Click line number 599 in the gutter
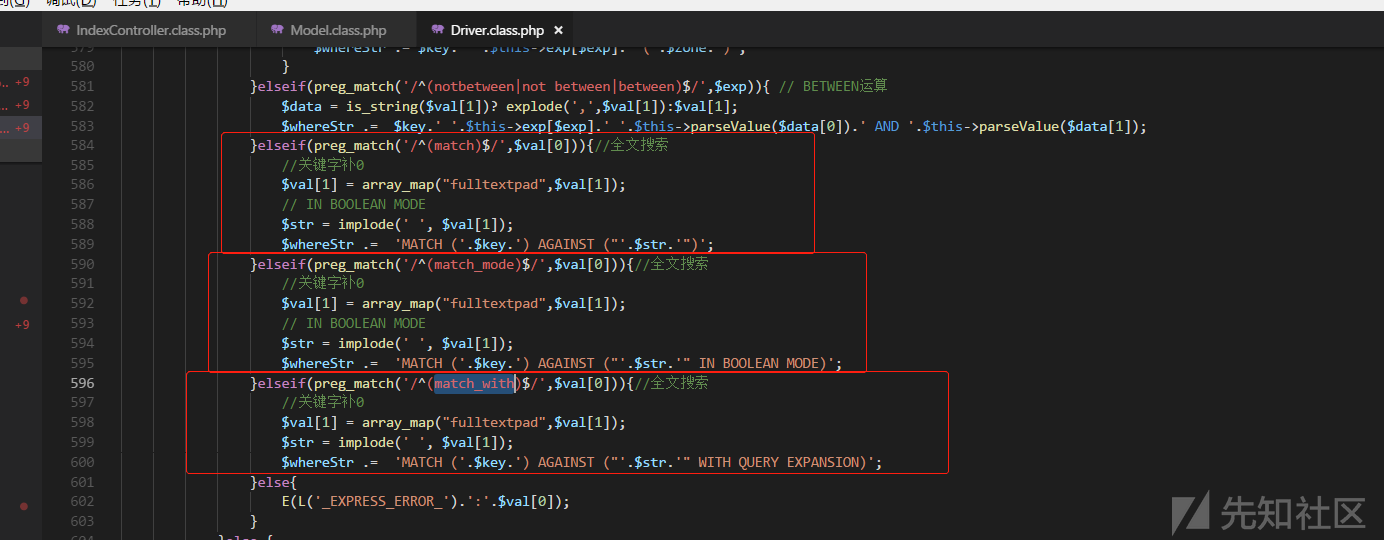The width and height of the screenshot is (1384, 540). coord(82,443)
